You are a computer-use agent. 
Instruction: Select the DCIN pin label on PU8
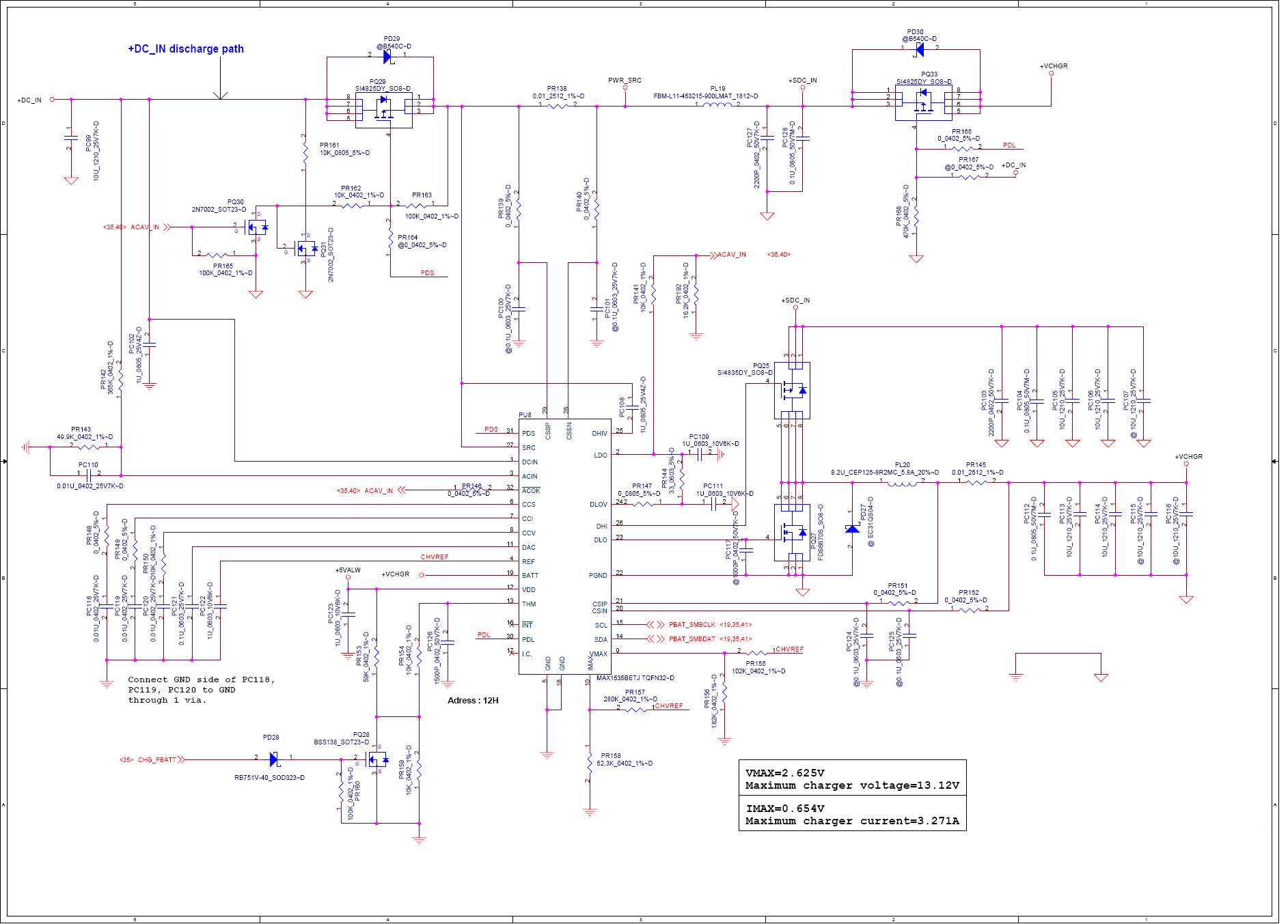530,462
